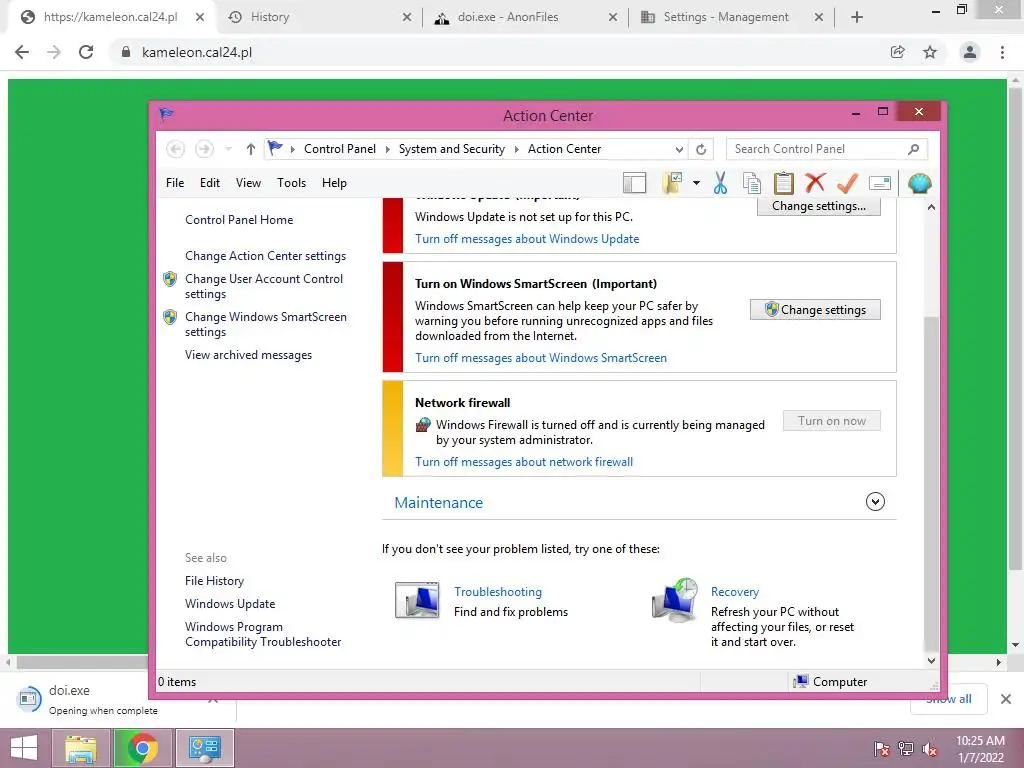Open recent locations dropdown arrow

(x=229, y=150)
